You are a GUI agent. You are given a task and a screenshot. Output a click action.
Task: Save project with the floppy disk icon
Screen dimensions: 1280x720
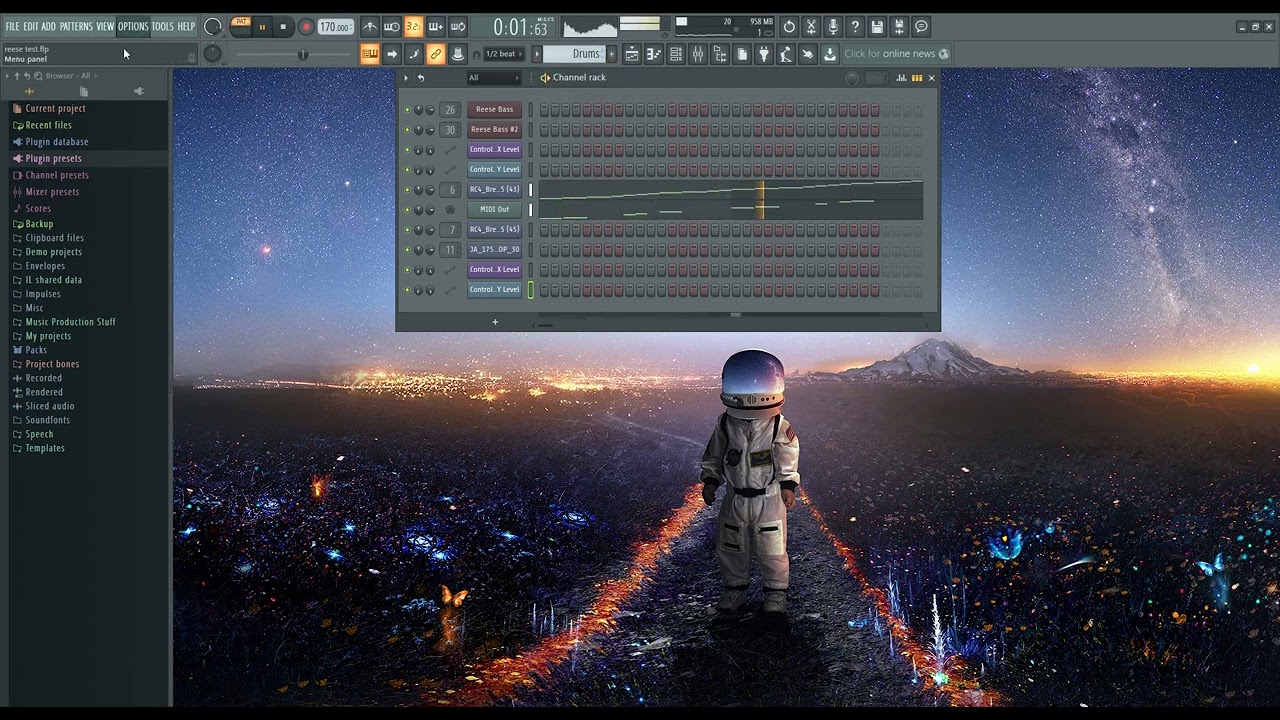coord(877,27)
